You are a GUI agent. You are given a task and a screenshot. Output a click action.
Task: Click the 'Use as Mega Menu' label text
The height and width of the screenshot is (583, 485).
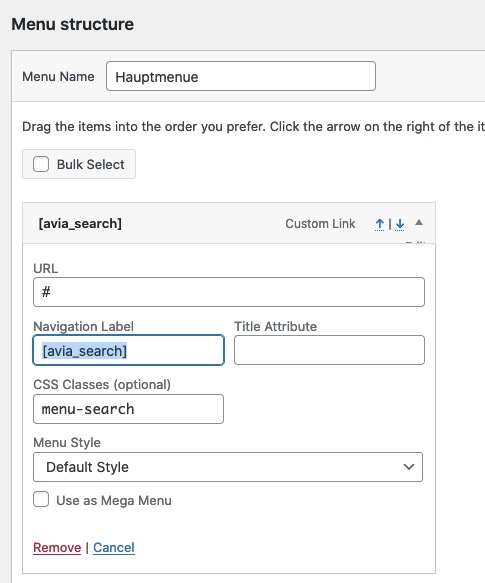coord(114,500)
